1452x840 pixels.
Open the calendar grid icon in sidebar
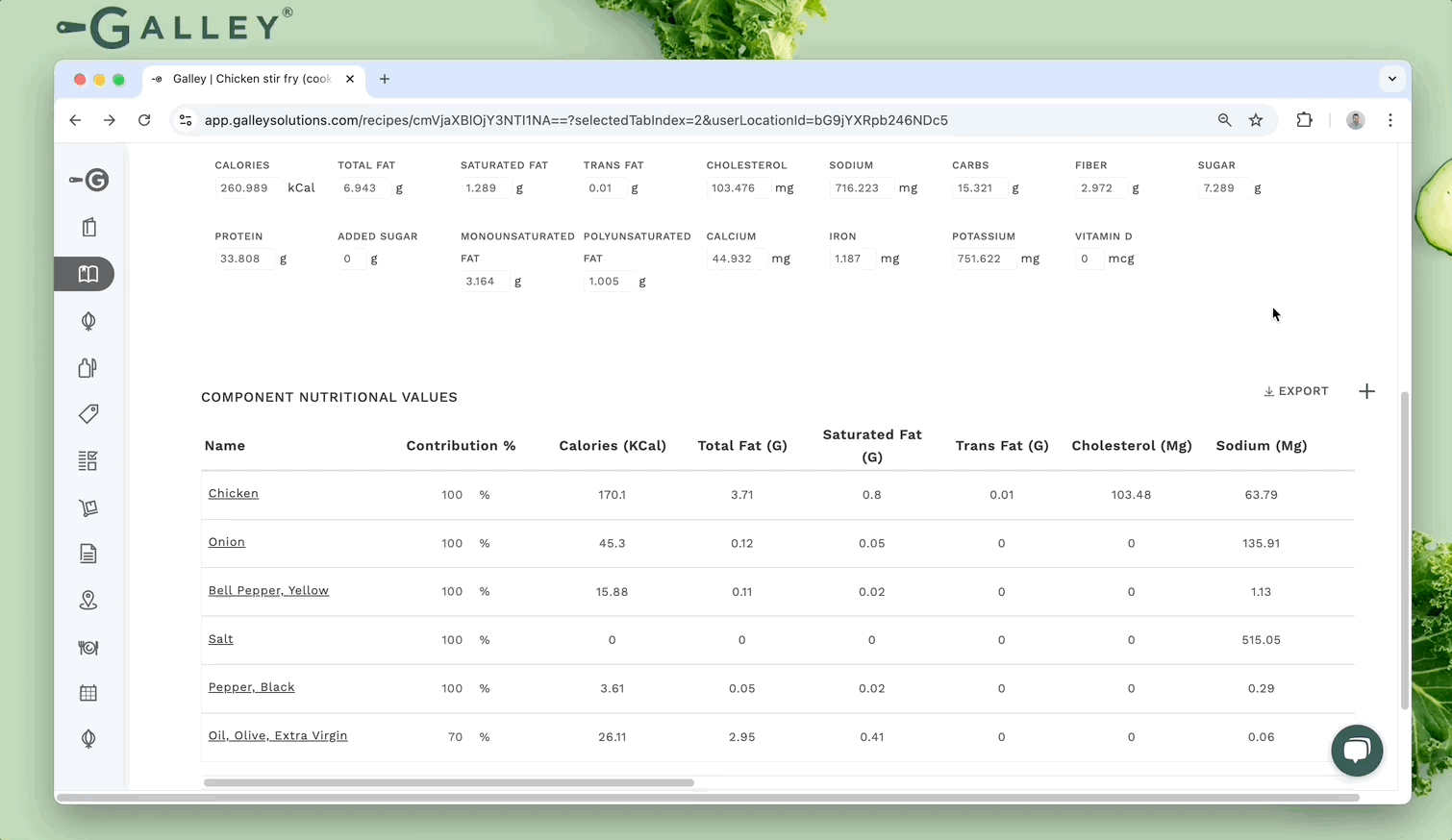point(88,693)
